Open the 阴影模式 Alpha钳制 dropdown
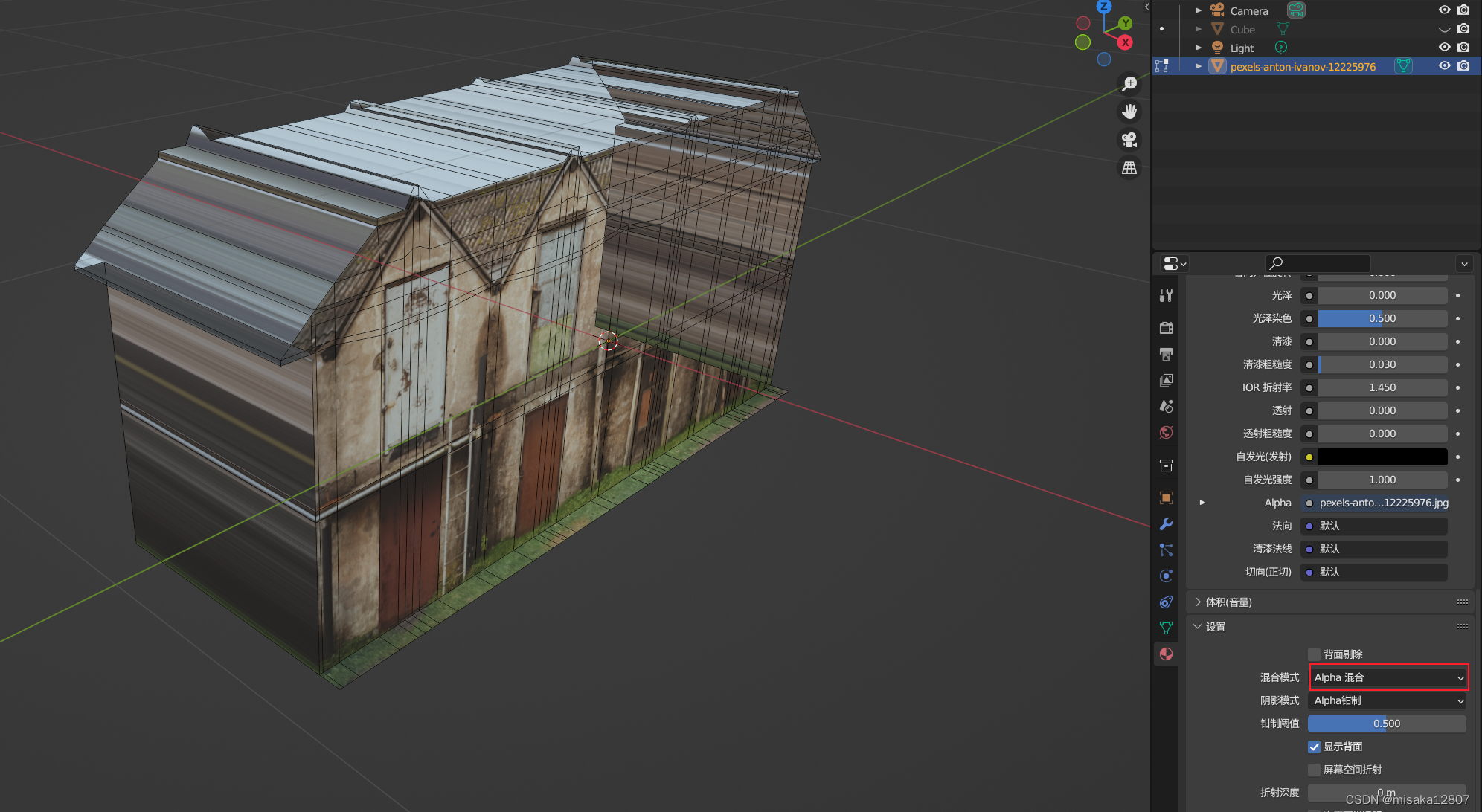Viewport: 1482px width, 812px height. point(1389,700)
